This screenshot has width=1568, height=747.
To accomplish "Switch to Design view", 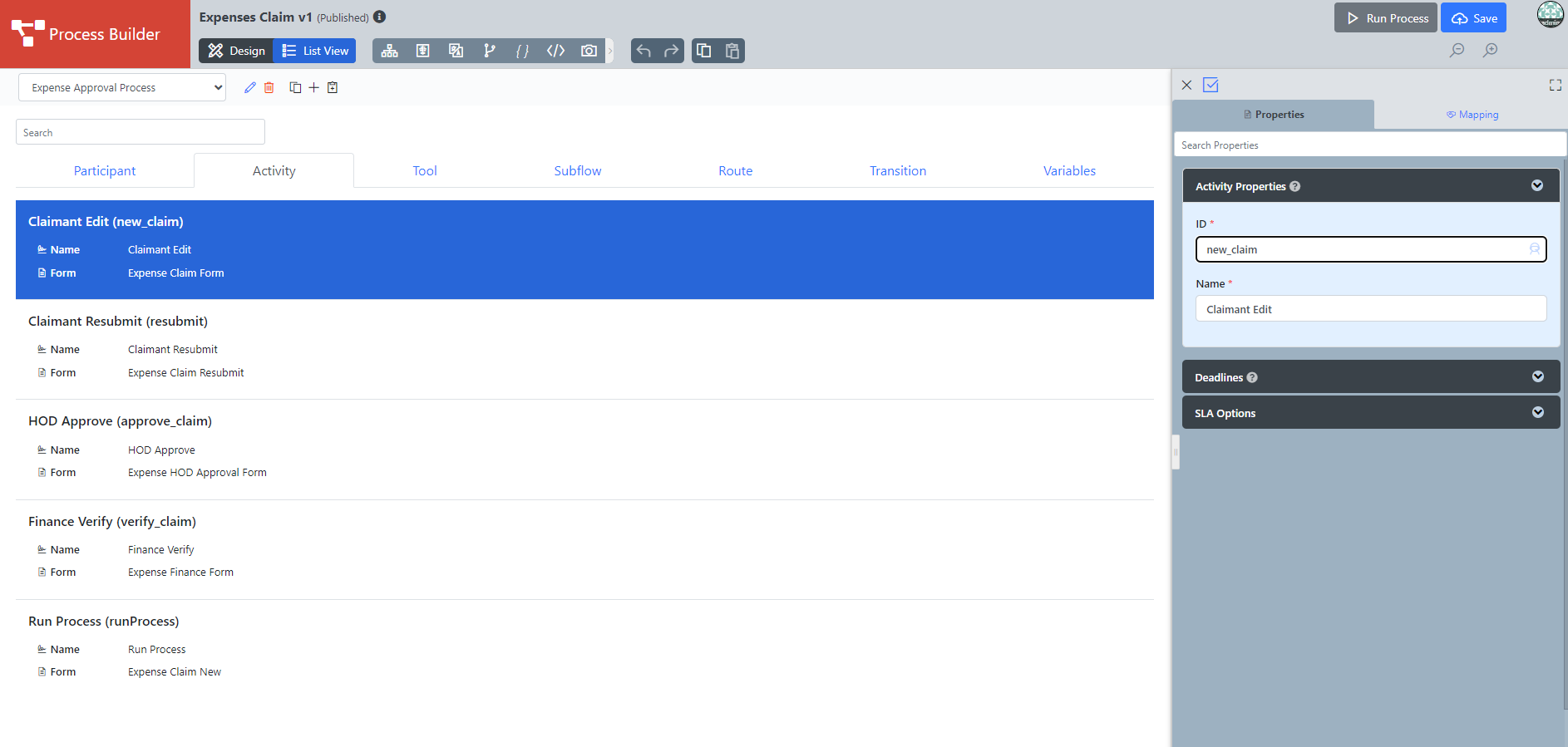I will (236, 51).
